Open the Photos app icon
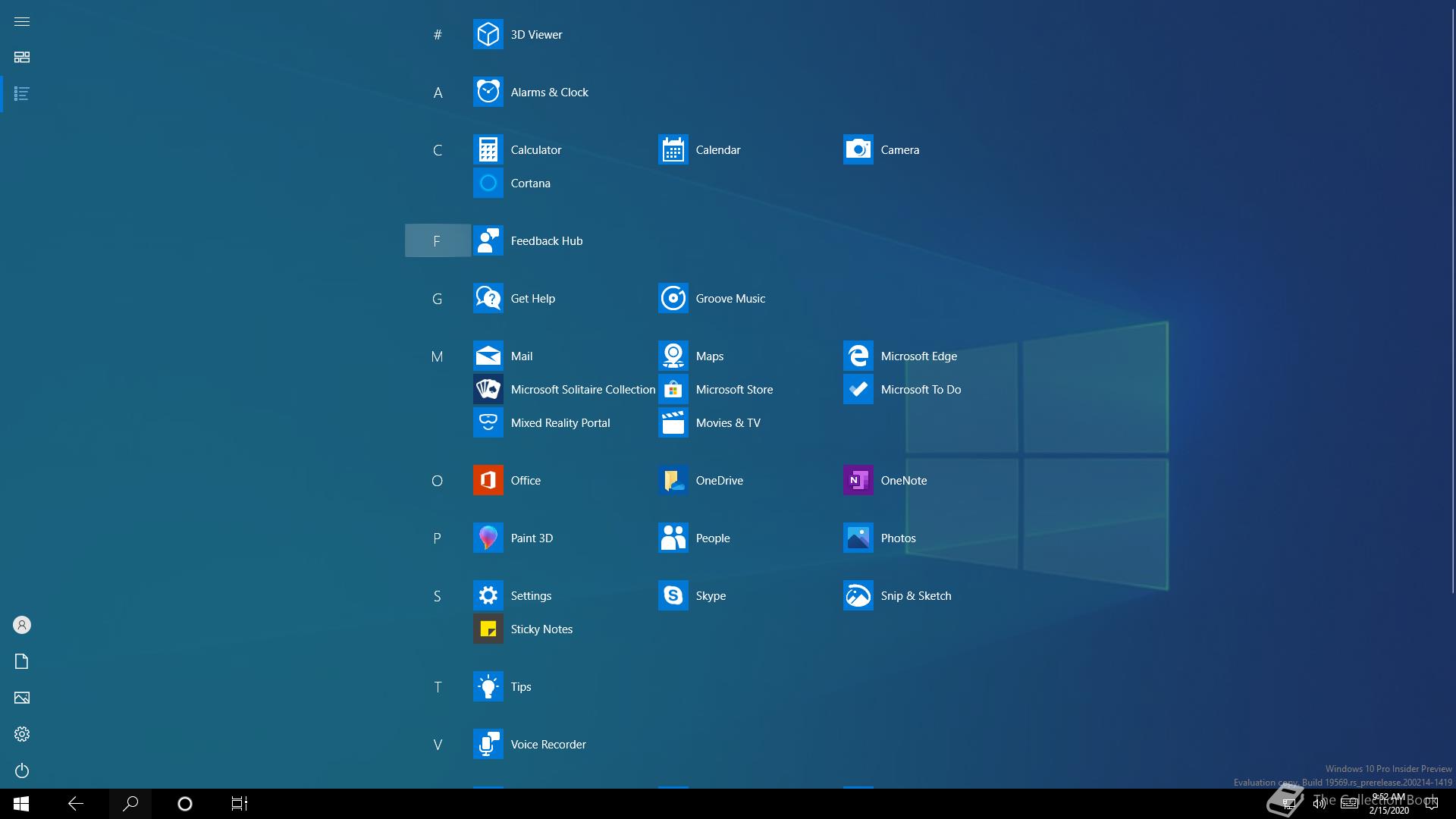The height and width of the screenshot is (819, 1456). tap(858, 538)
